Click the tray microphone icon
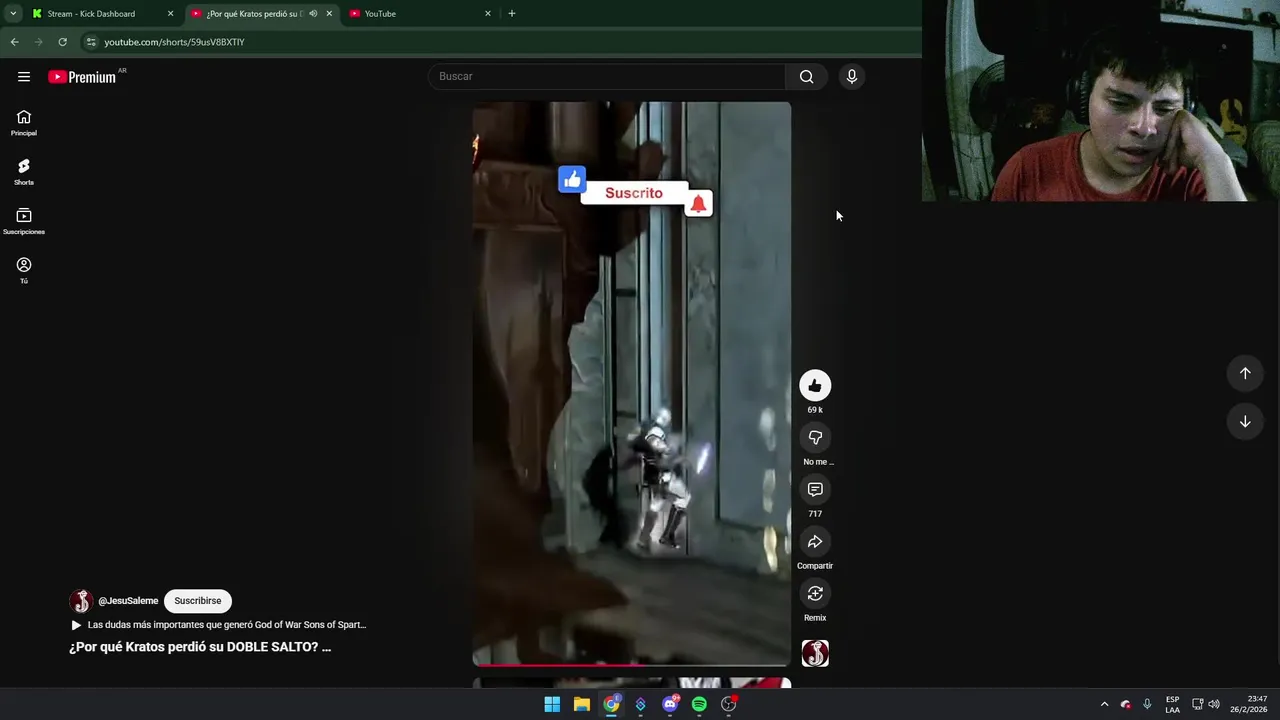Viewport: 1280px width, 720px height. [1147, 704]
